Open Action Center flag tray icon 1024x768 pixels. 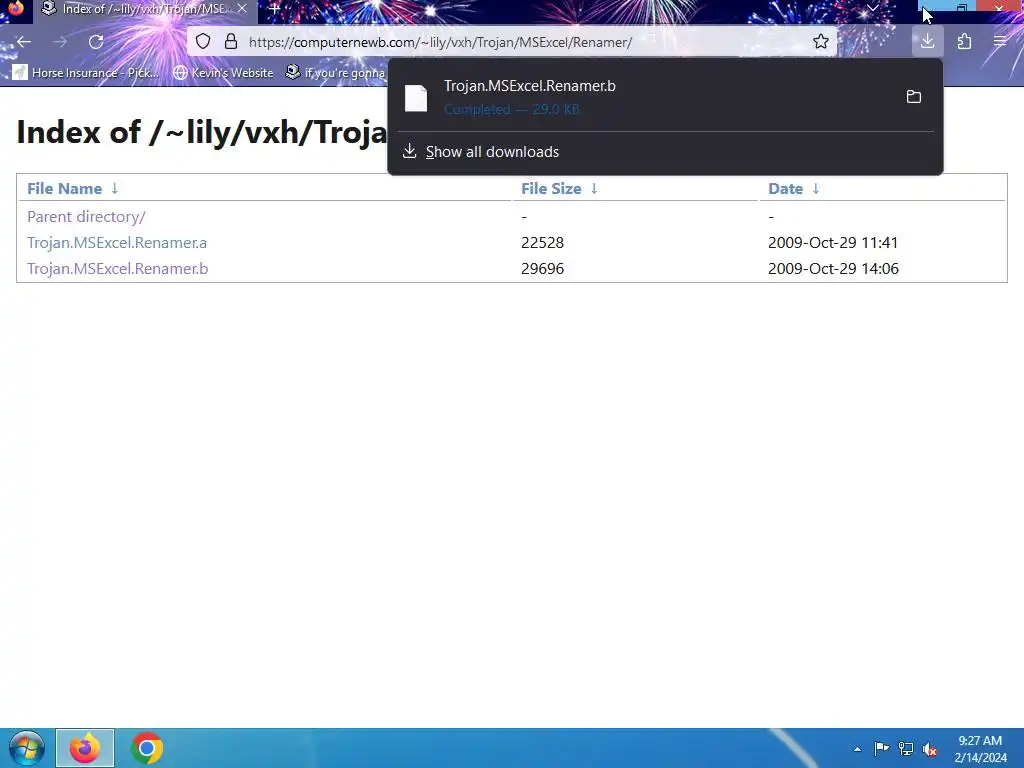tap(881, 748)
